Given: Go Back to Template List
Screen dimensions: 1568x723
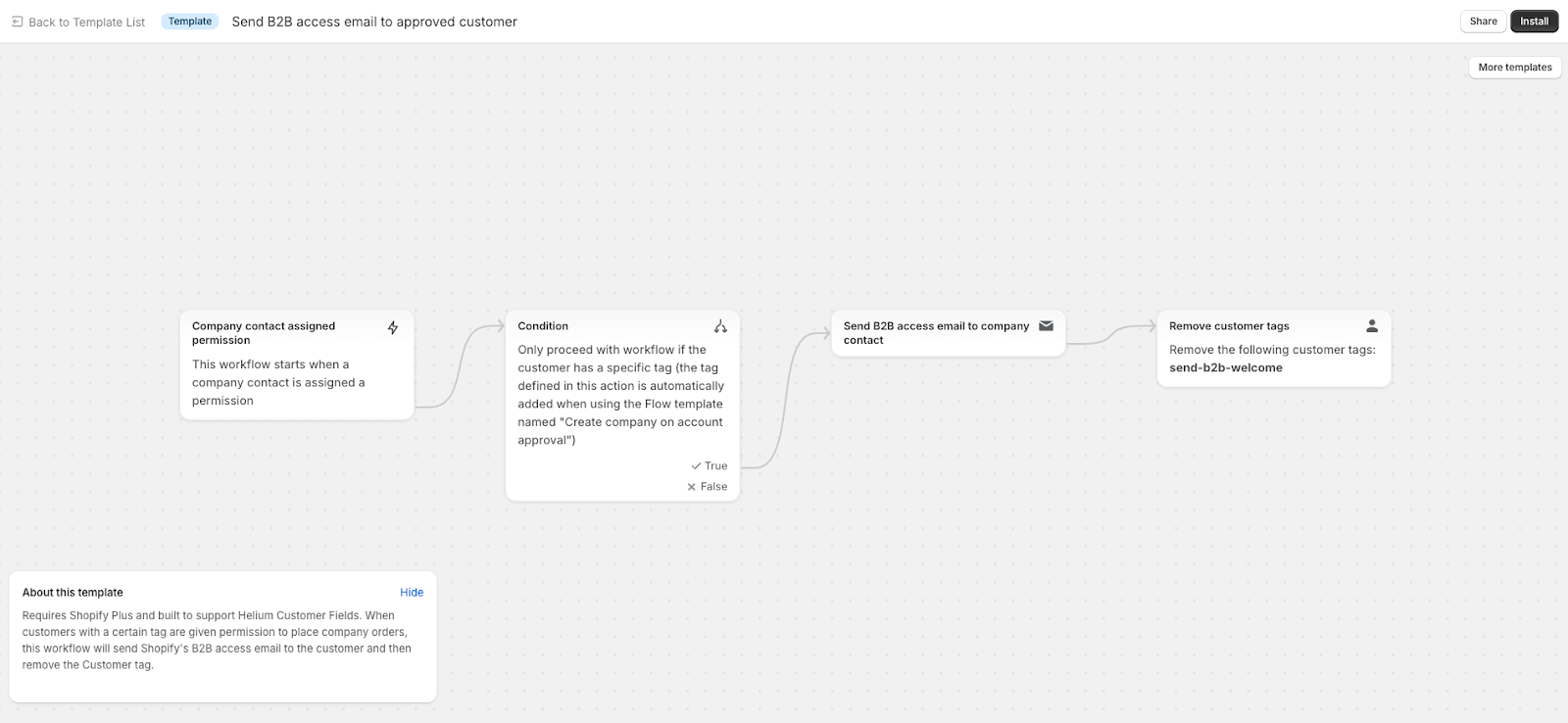Looking at the screenshot, I should pos(86,21).
